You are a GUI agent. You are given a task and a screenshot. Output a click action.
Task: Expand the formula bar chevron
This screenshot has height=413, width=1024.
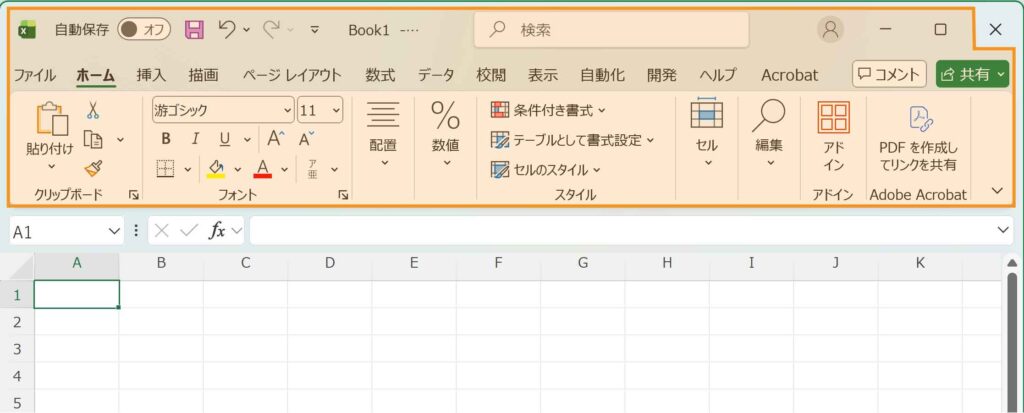tap(1004, 230)
